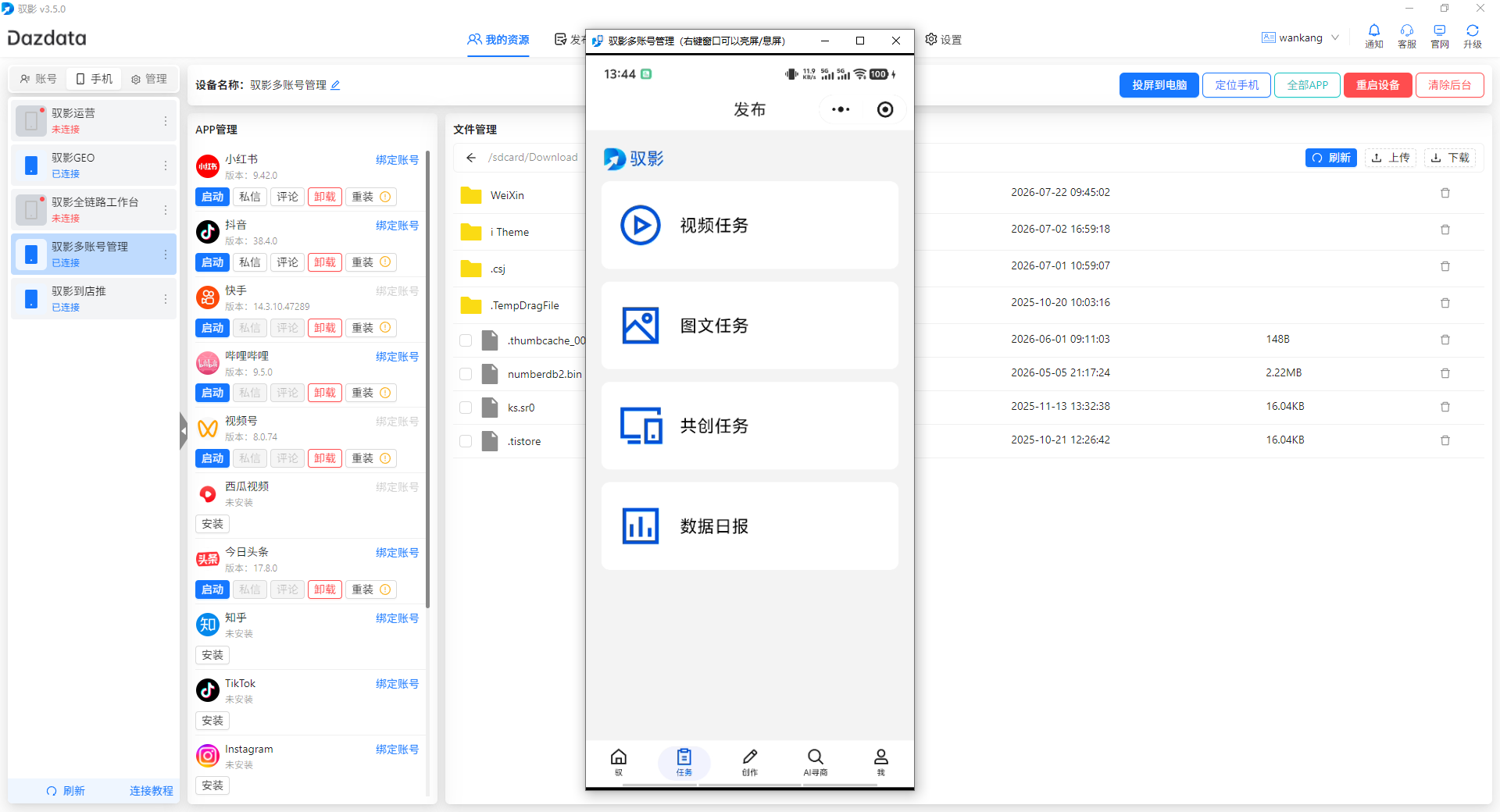
Task: Click 清除后台 button
Action: pyautogui.click(x=1450, y=85)
